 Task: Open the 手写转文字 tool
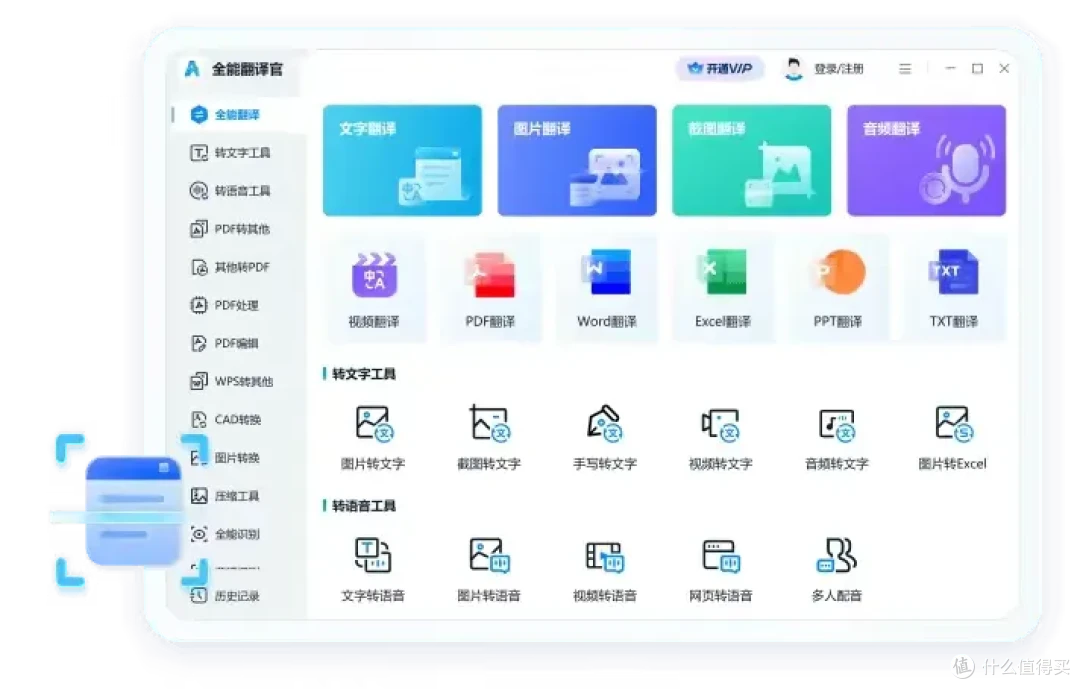point(605,438)
